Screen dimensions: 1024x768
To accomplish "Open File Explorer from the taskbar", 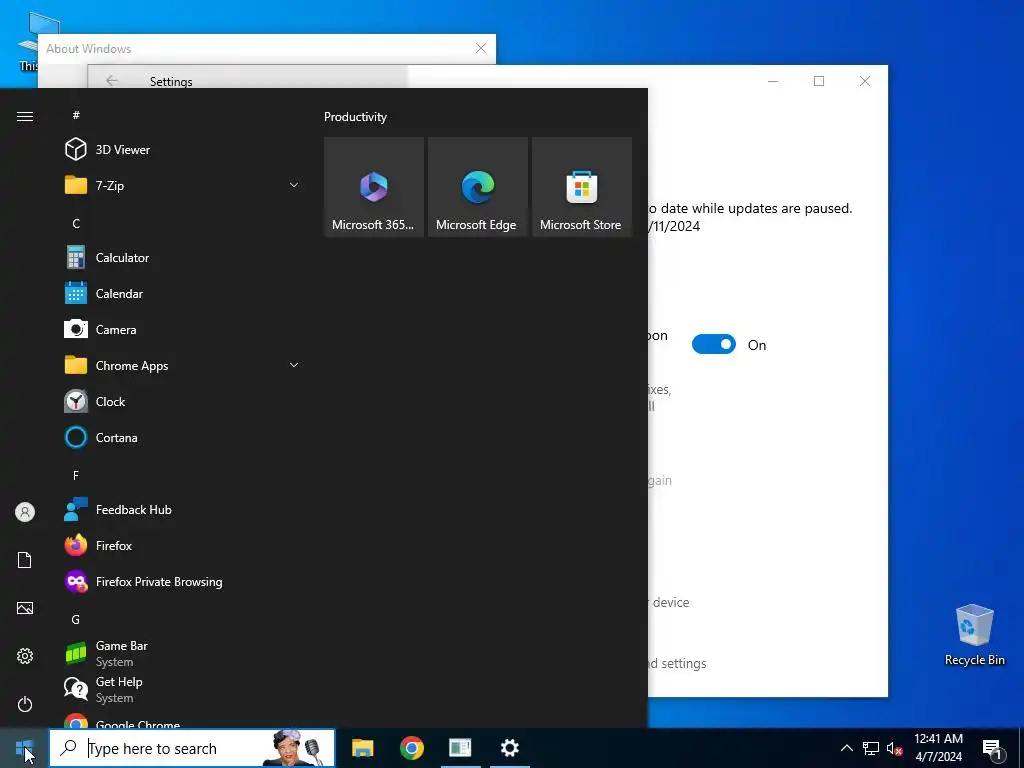I will [x=362, y=748].
